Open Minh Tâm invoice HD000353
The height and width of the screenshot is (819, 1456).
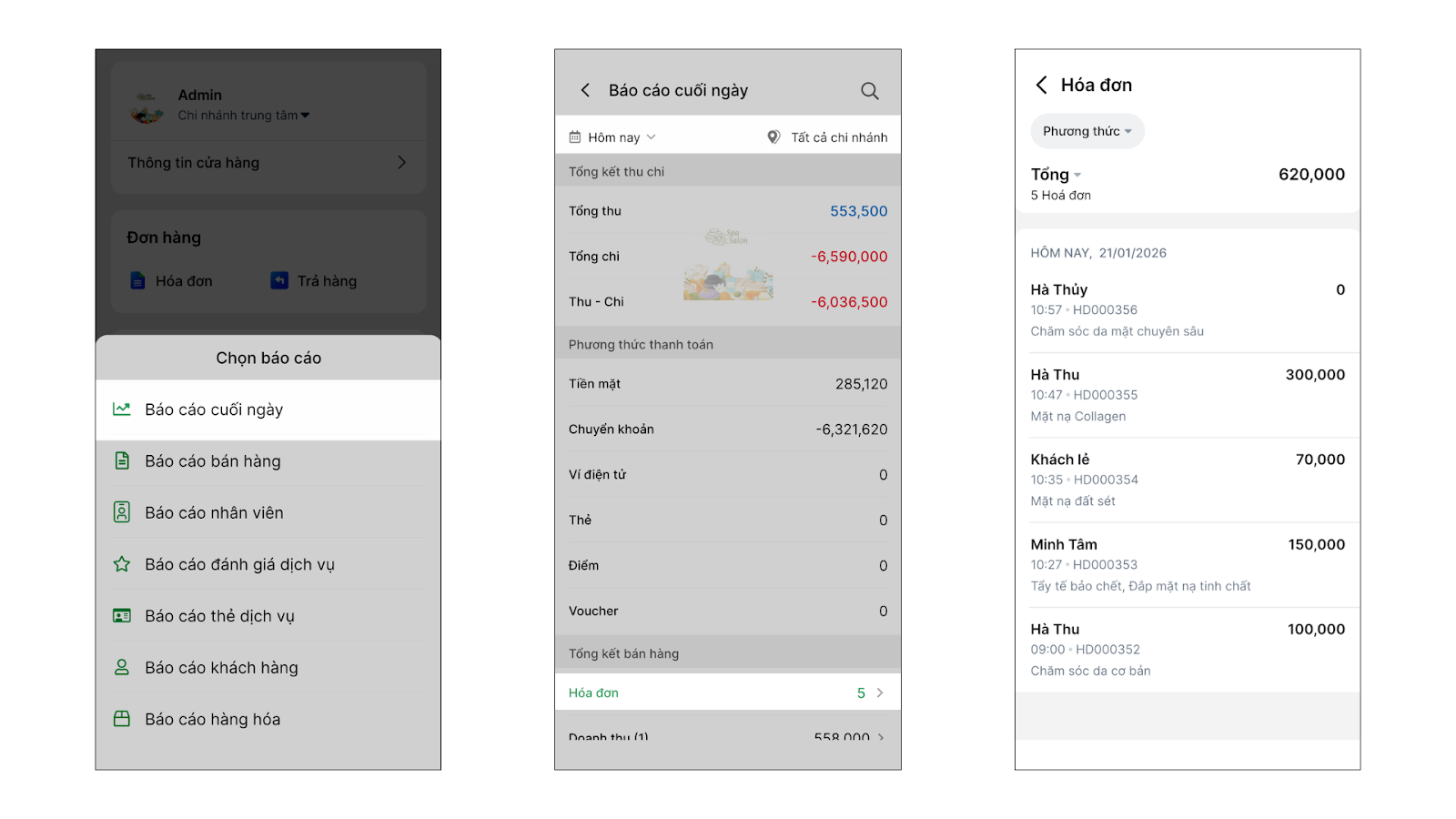[1187, 564]
